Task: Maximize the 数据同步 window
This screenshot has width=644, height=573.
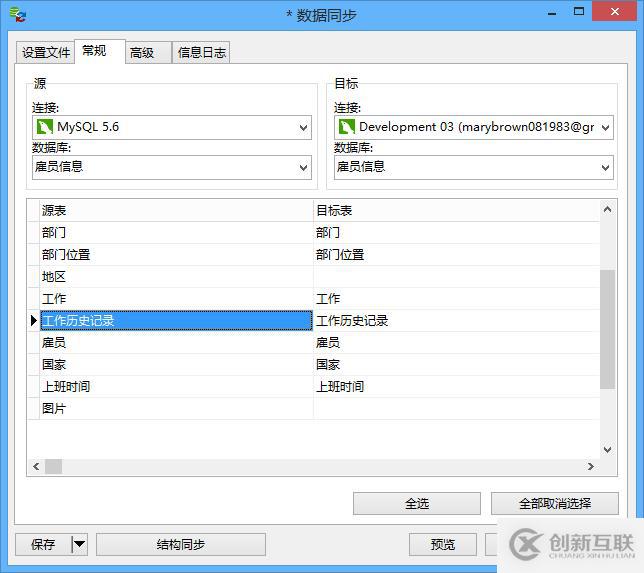Action: pyautogui.click(x=579, y=12)
